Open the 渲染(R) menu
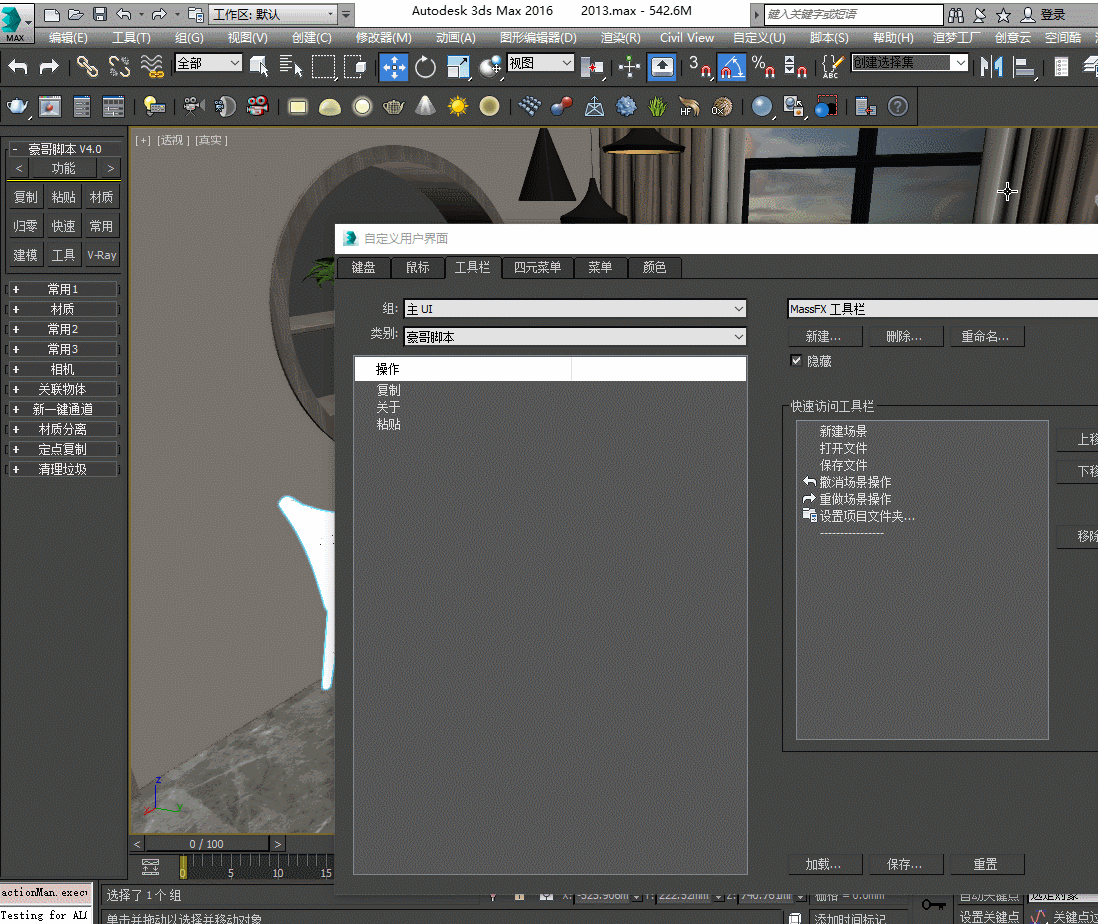The height and width of the screenshot is (924, 1098). [x=618, y=37]
